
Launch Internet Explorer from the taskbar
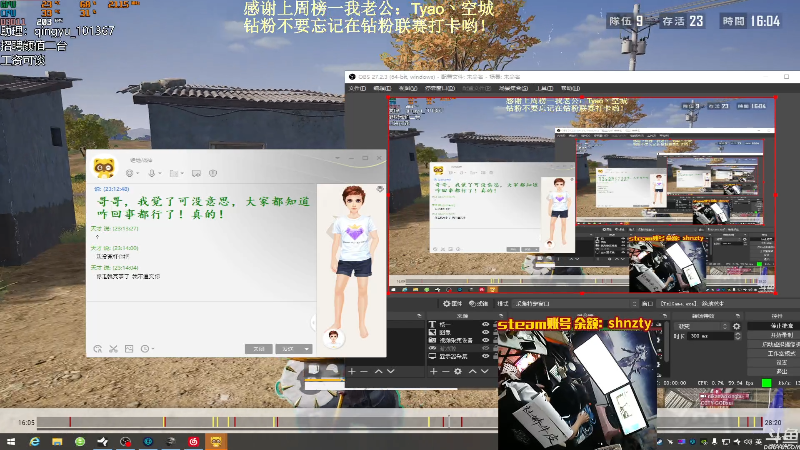(34, 441)
